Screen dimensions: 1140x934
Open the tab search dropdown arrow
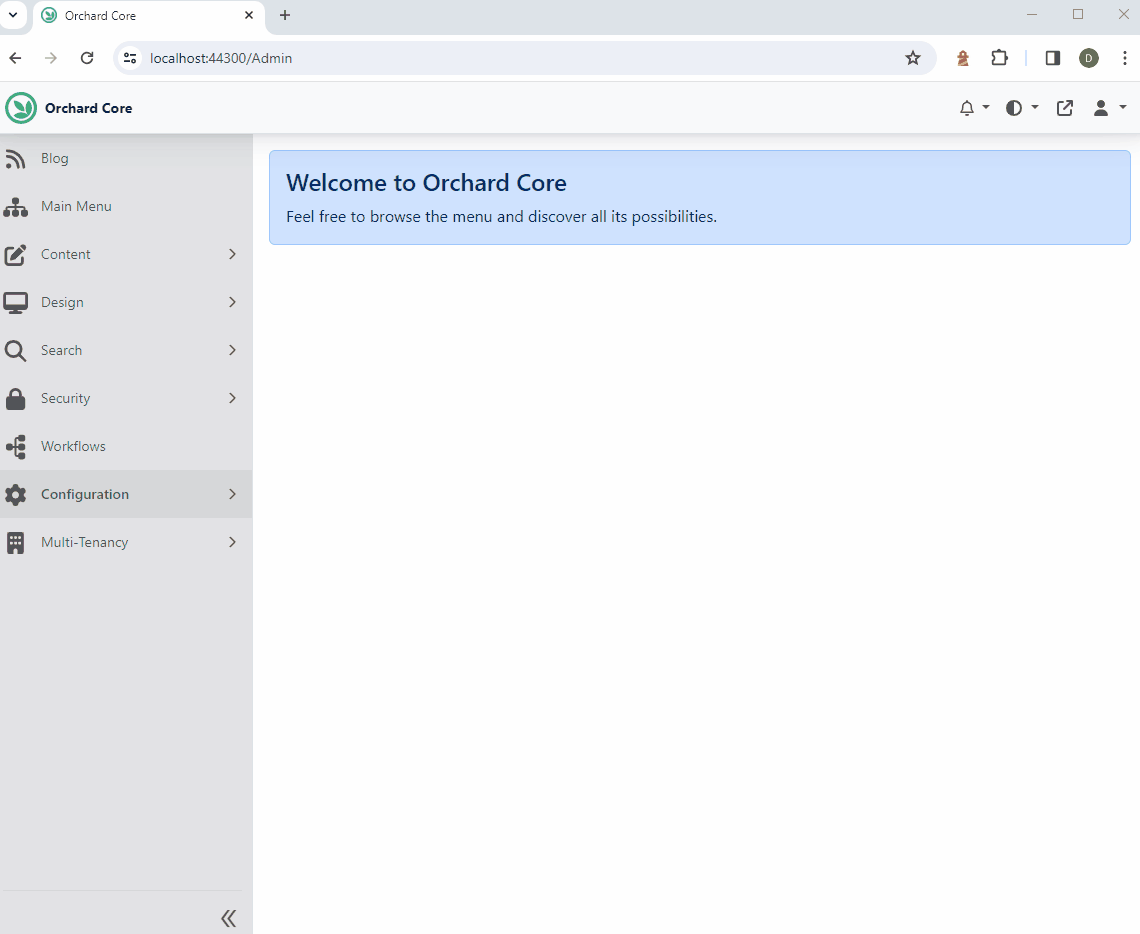tap(13, 15)
